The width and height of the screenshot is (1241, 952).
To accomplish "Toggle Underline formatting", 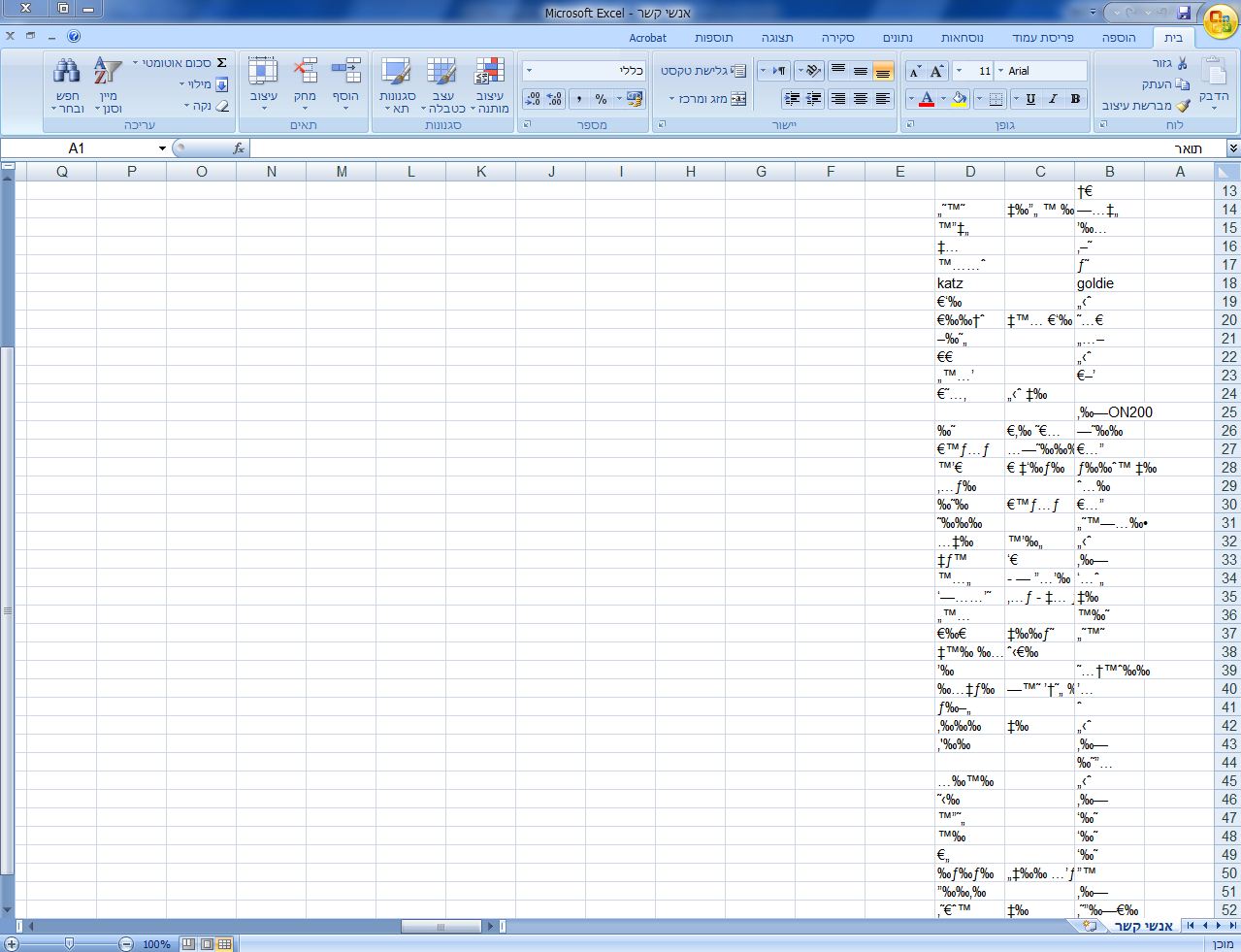I will coord(1030,99).
